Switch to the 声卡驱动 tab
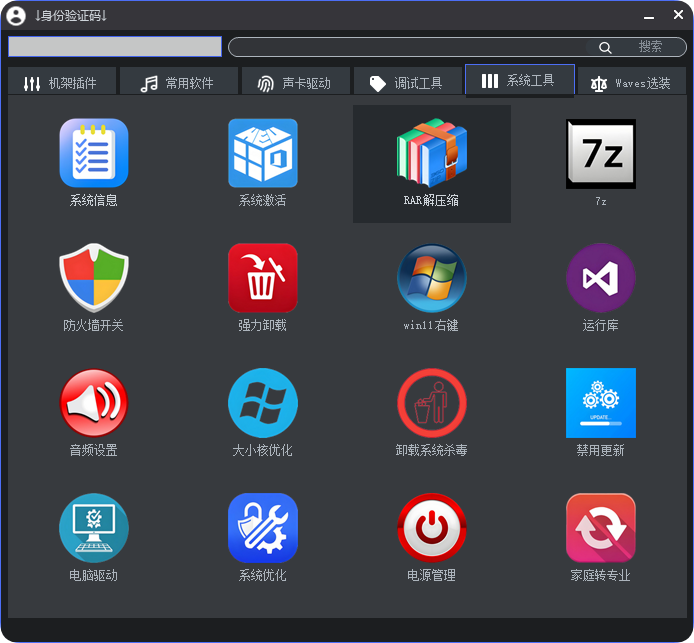Viewport: 694px width, 643px height. click(296, 83)
